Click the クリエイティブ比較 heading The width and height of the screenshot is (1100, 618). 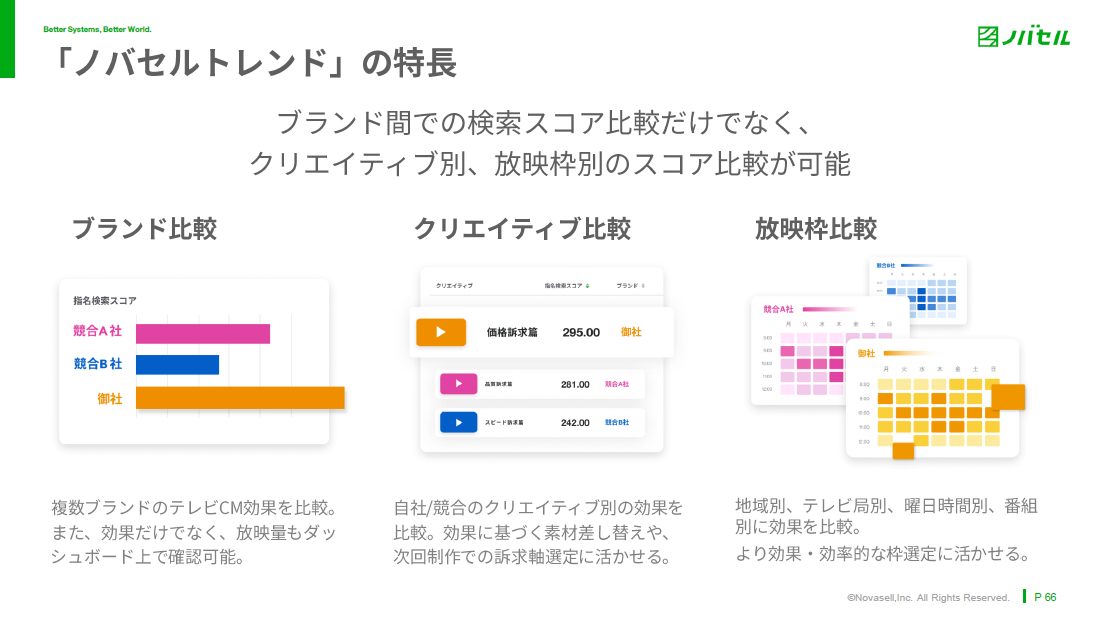pos(522,229)
